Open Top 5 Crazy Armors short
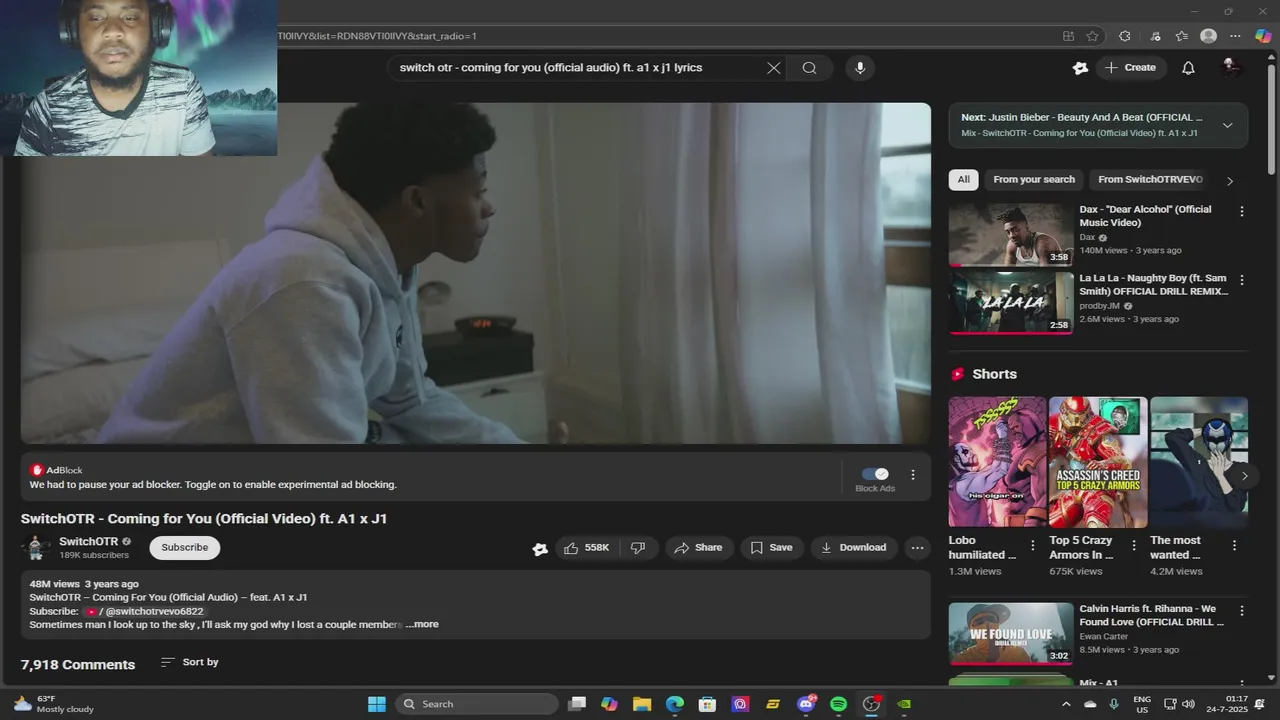1280x720 pixels. pos(1098,462)
